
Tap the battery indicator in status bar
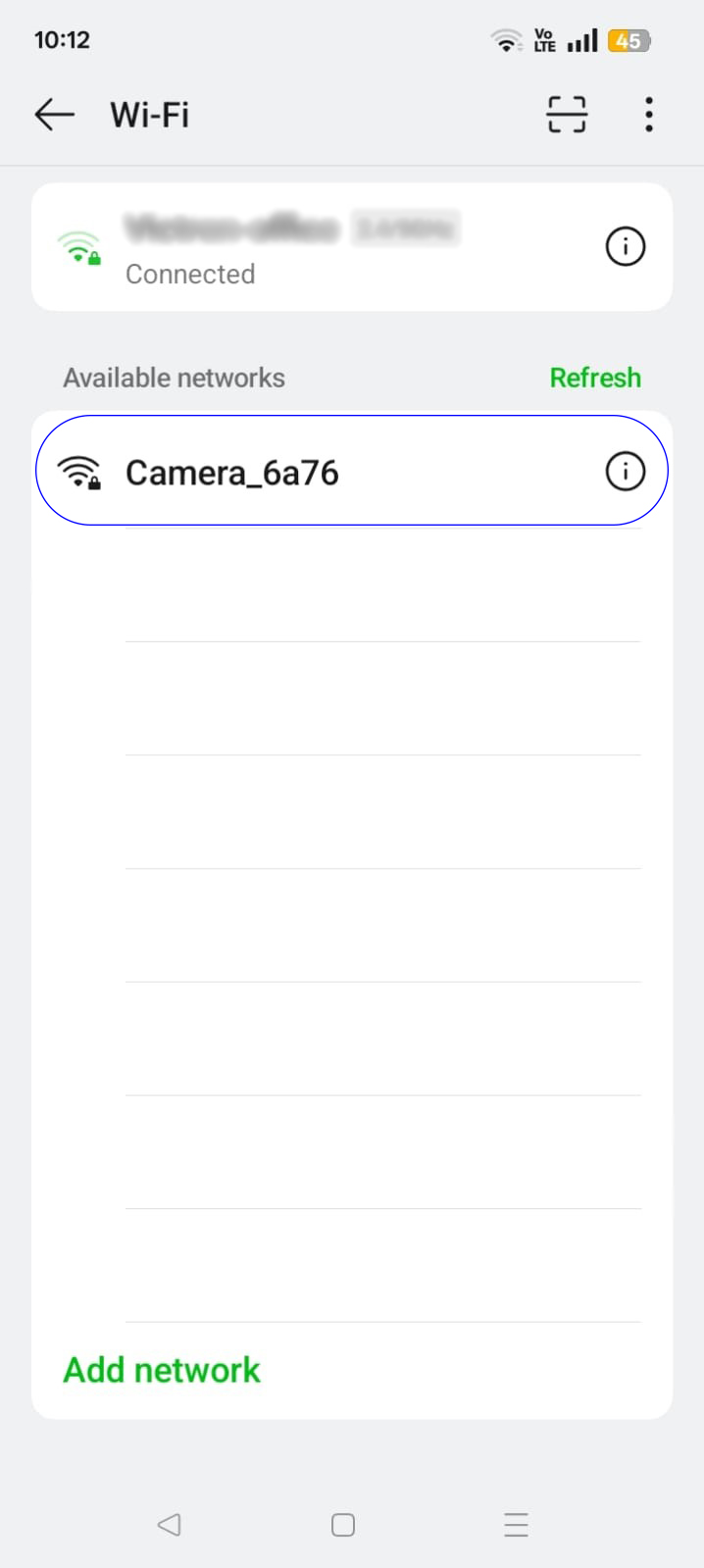629,41
